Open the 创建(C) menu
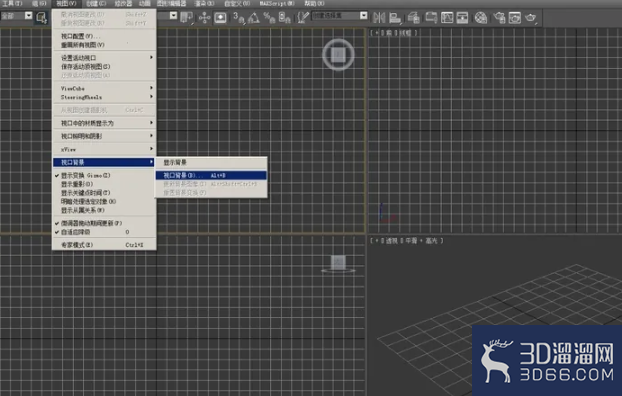This screenshot has width=622, height=396. (x=96, y=4)
